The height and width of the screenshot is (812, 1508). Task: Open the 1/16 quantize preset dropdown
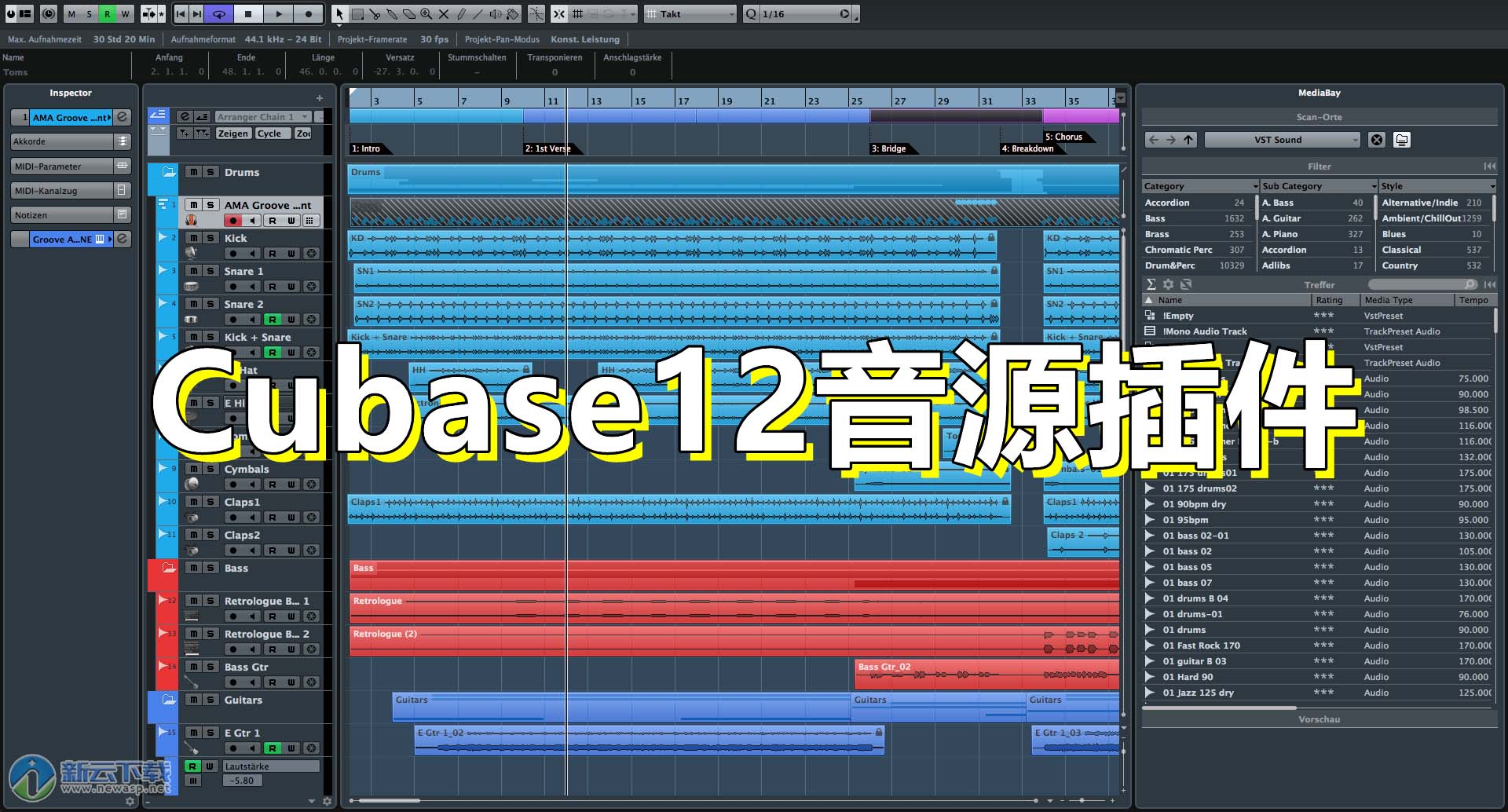pos(805,14)
